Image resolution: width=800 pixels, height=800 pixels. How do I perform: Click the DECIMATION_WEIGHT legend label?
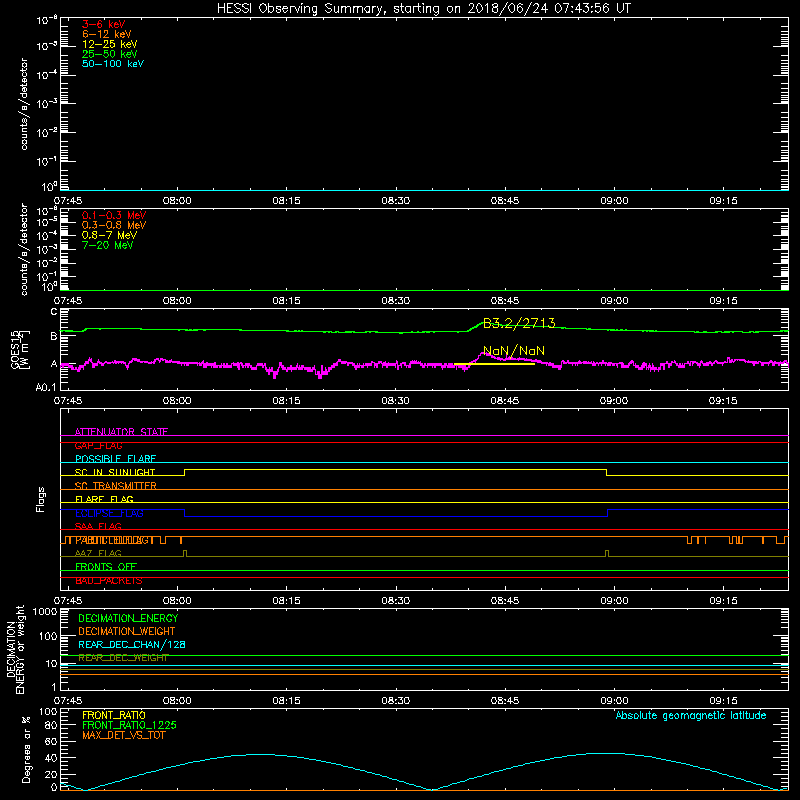[127, 631]
